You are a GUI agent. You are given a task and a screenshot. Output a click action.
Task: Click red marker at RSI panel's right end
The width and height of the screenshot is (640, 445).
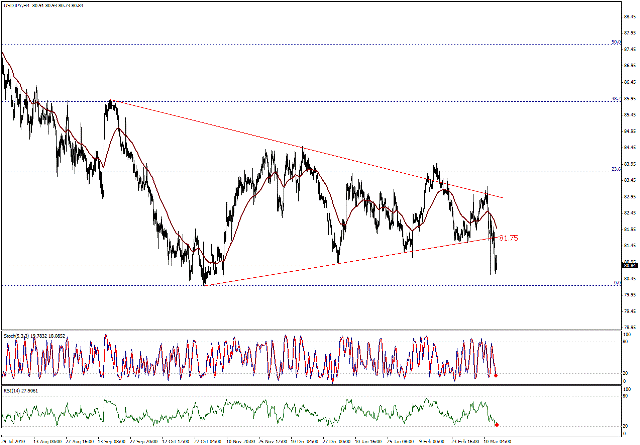pyautogui.click(x=497, y=424)
